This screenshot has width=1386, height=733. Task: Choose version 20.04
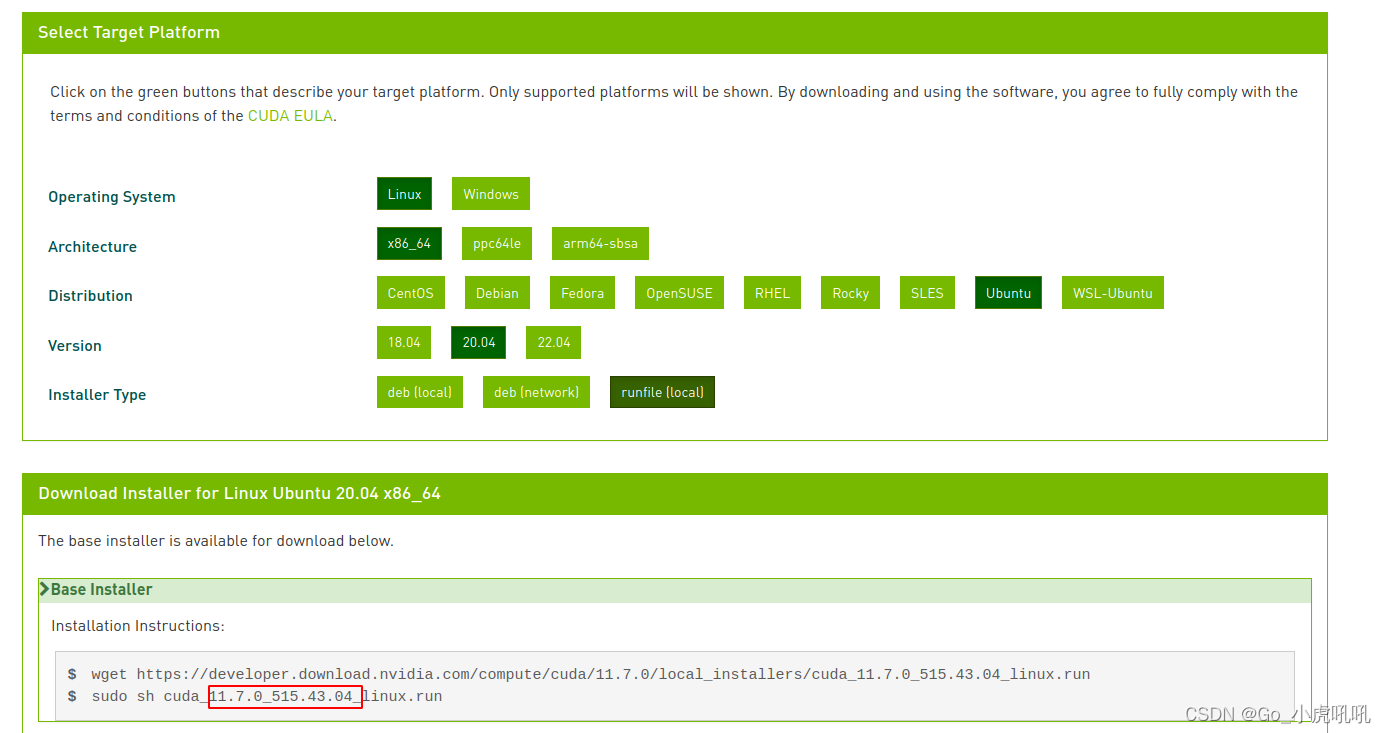[x=478, y=342]
